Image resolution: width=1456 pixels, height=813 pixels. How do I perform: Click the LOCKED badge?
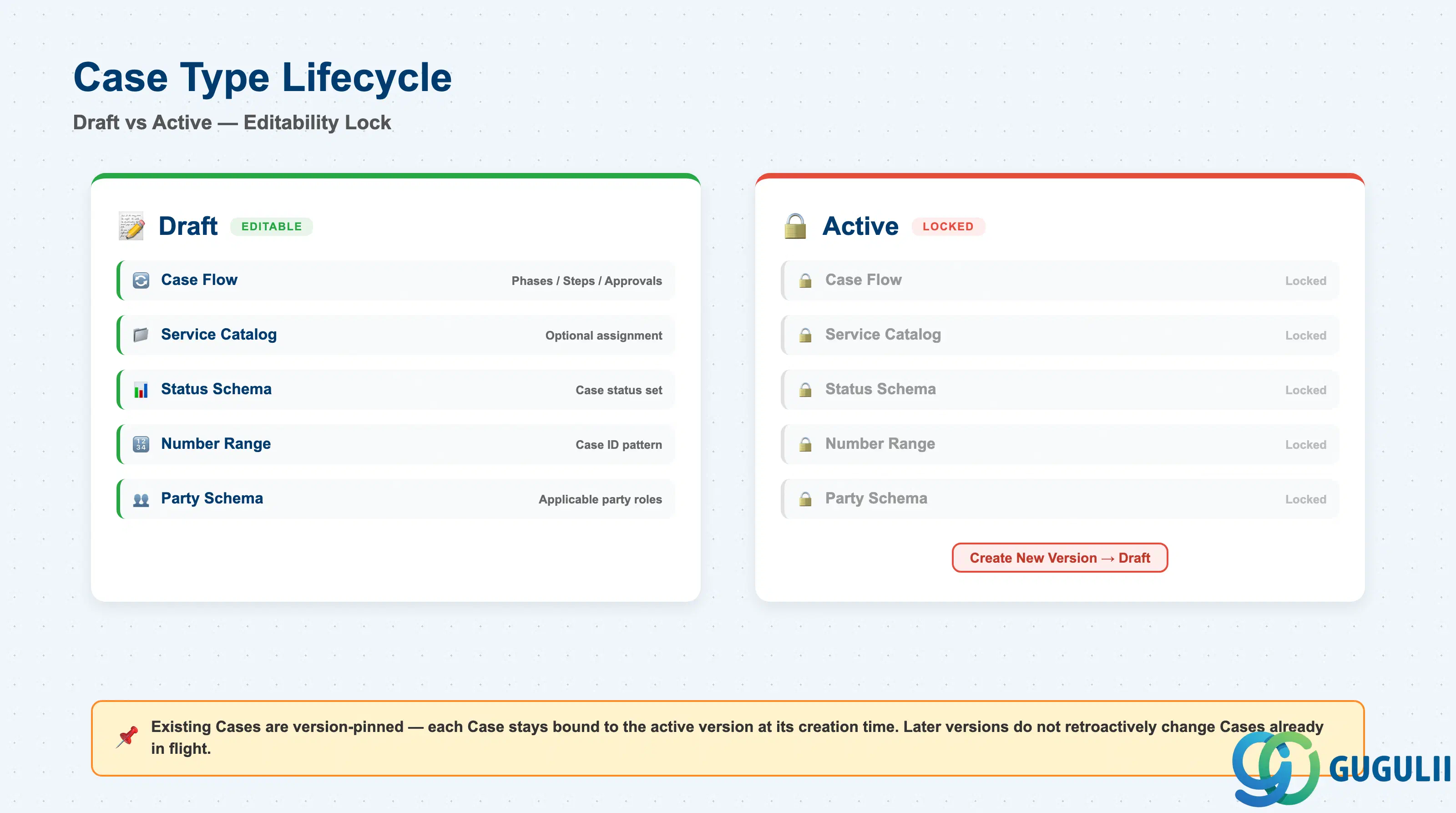pyautogui.click(x=948, y=226)
